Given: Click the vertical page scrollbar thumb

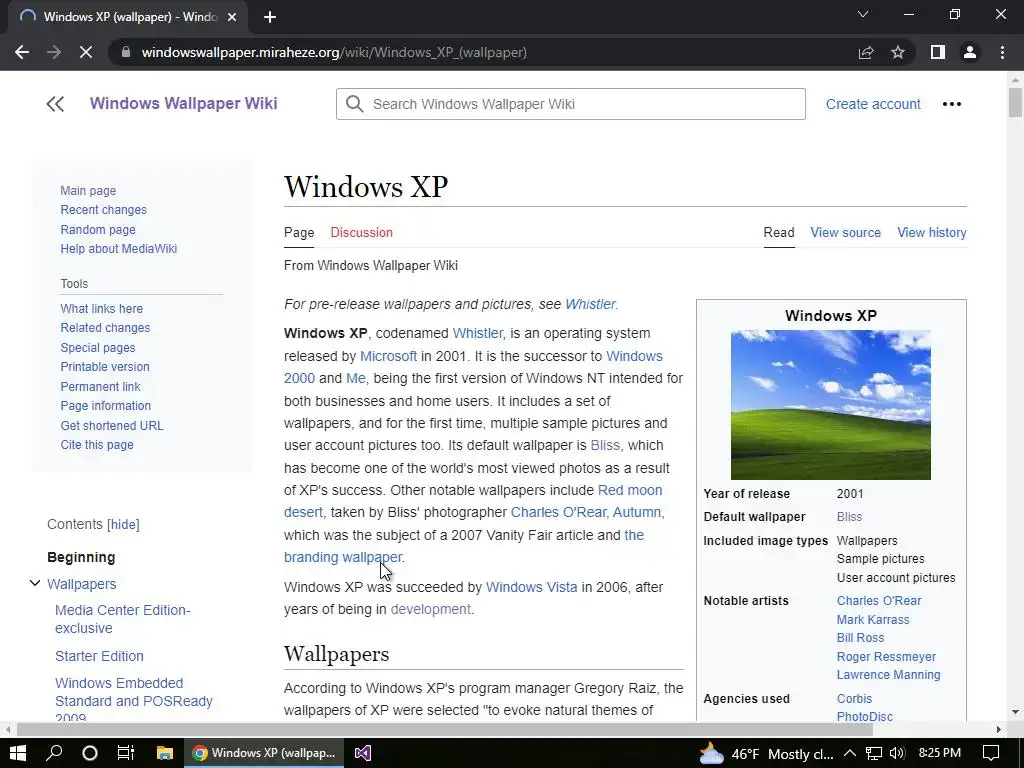Looking at the screenshot, I should [1015, 103].
